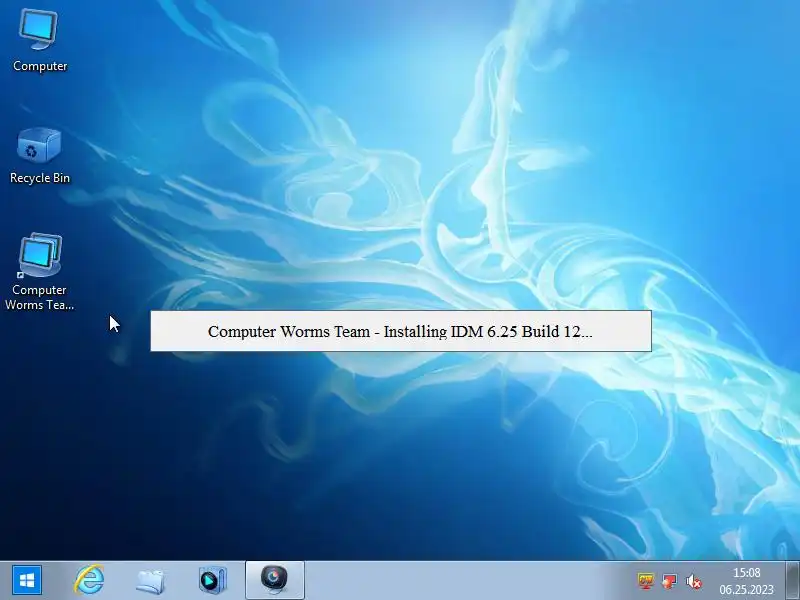
Task: Select the Computer desktop icon
Action: point(39,41)
